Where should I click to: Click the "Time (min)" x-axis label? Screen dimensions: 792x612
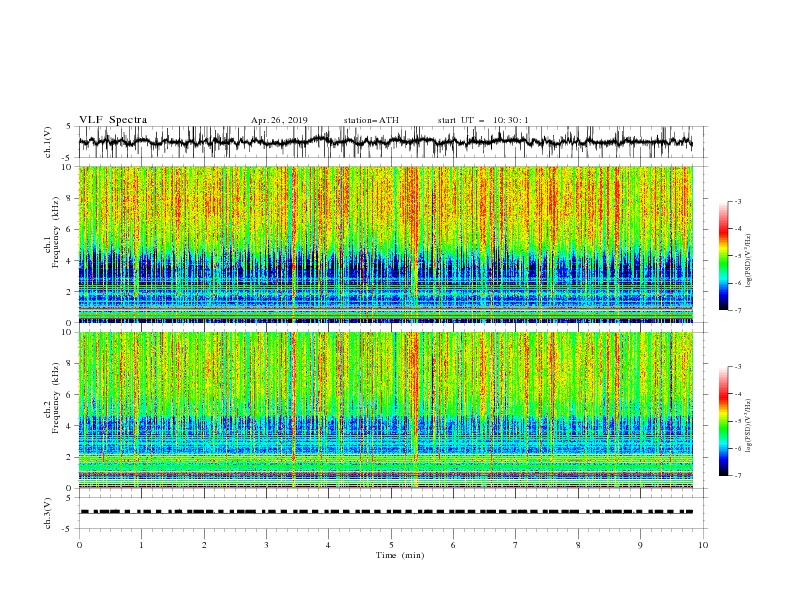400,555
